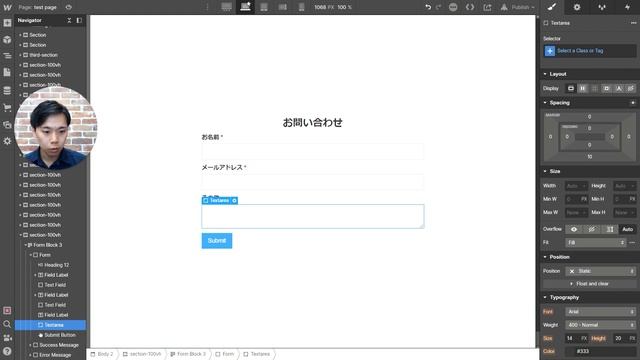Switch to the Interactions lightning tab
Image resolution: width=640 pixels, height=360 pixels.
[627, 7]
